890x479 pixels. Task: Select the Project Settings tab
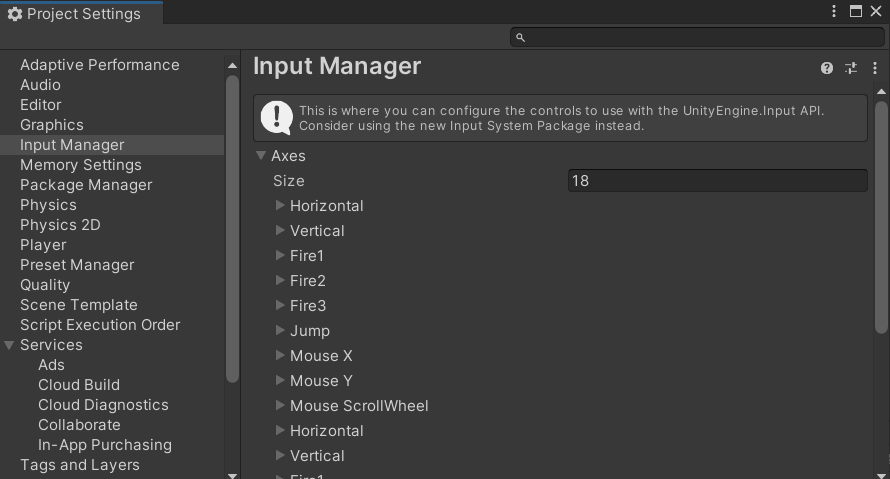81,14
